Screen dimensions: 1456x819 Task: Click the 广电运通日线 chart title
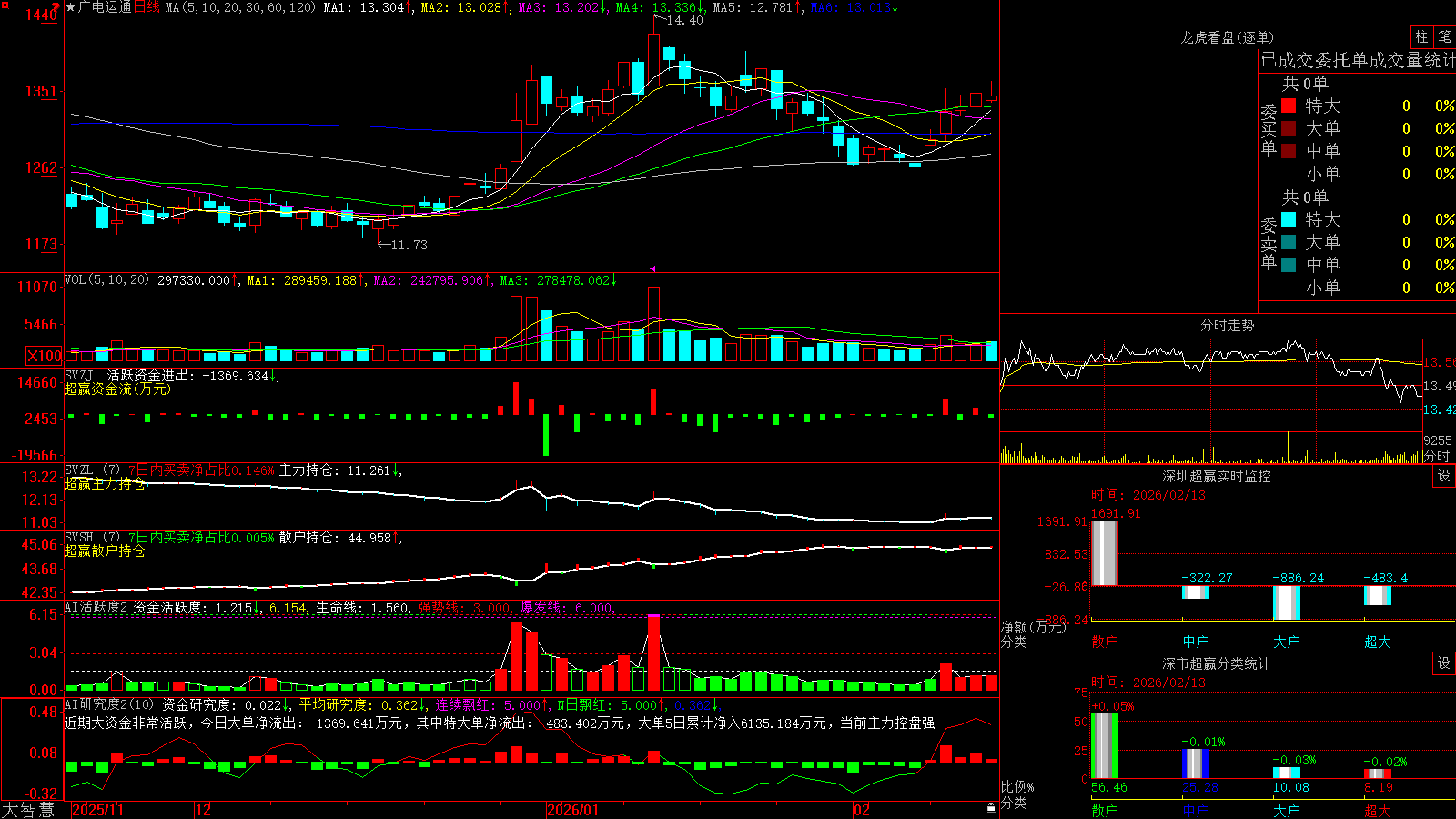click(x=119, y=7)
